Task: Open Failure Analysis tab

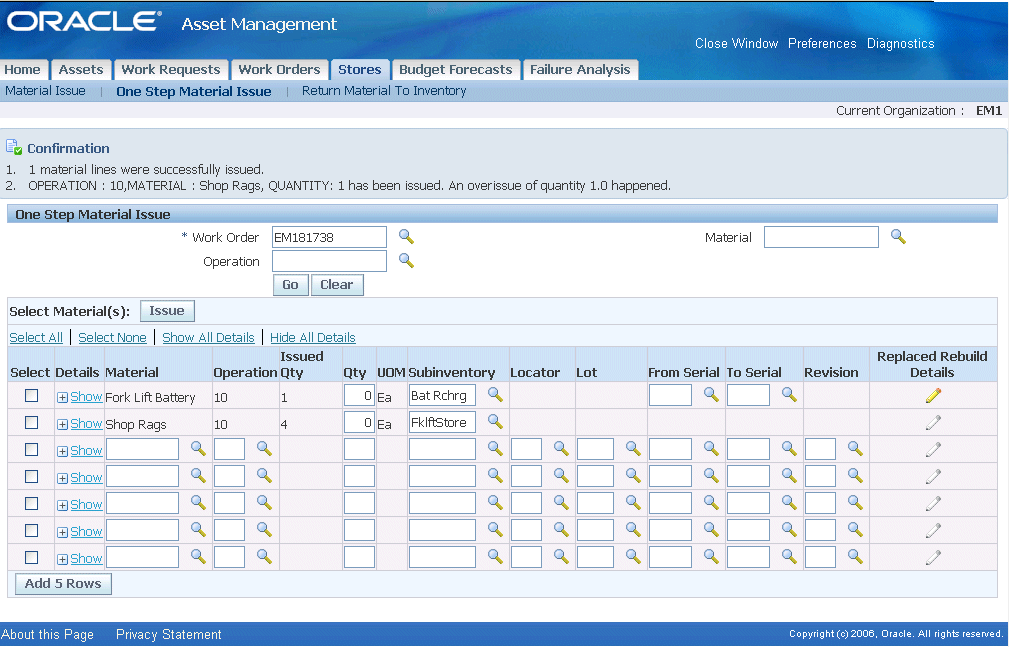Action: tap(580, 70)
